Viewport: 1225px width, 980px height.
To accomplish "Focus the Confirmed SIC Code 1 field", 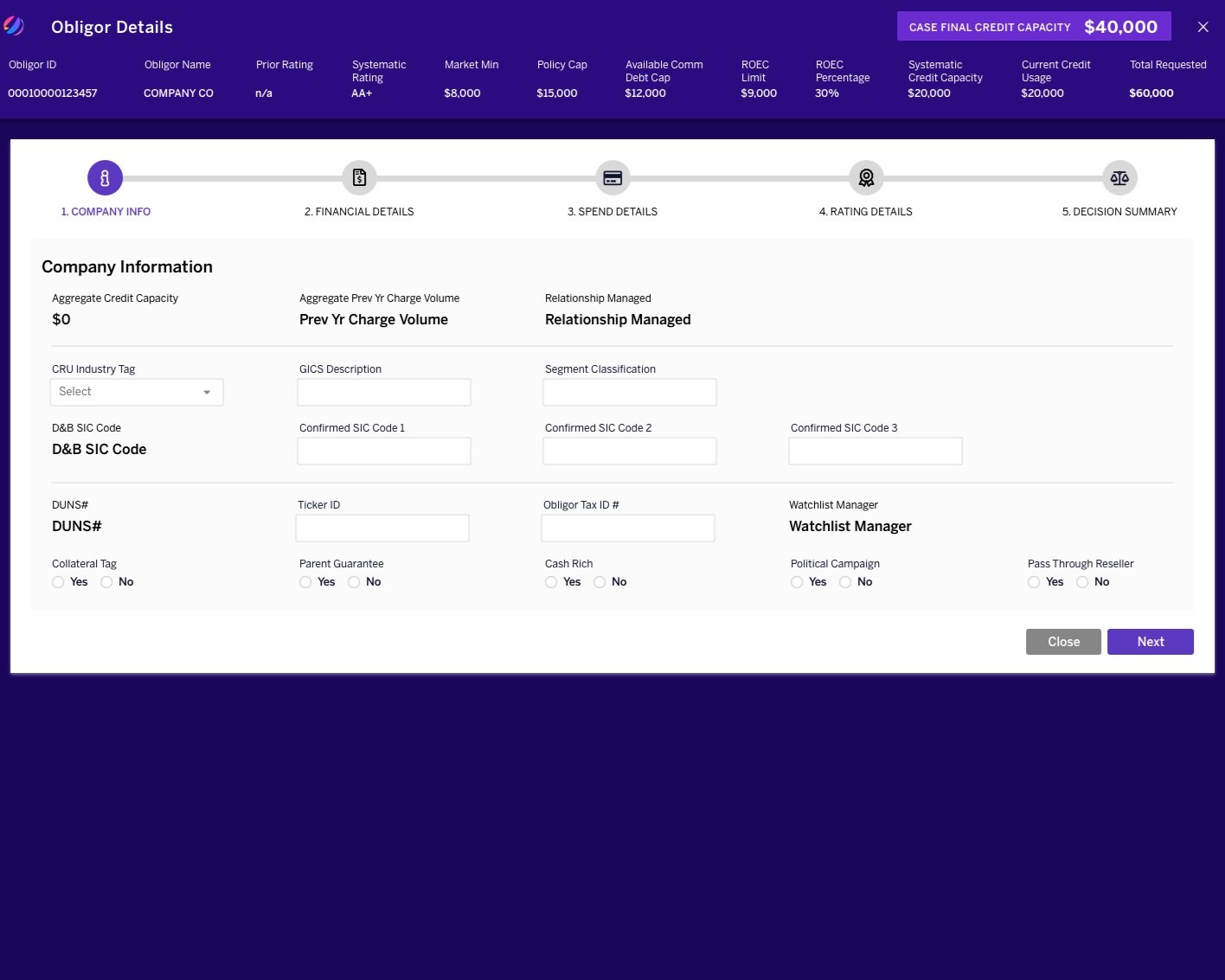I will [384, 451].
